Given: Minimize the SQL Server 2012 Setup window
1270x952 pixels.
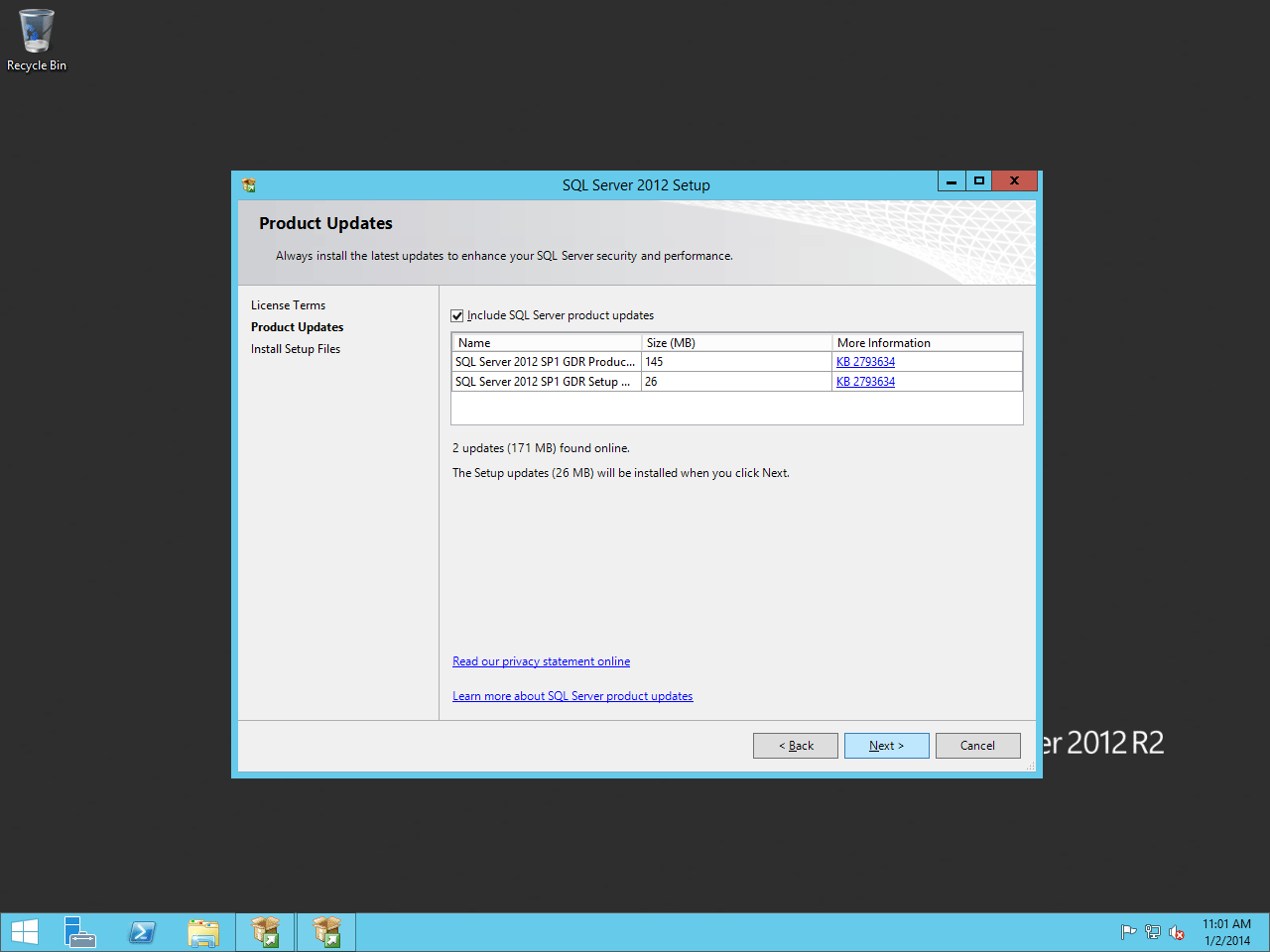Looking at the screenshot, I should pyautogui.click(x=952, y=180).
